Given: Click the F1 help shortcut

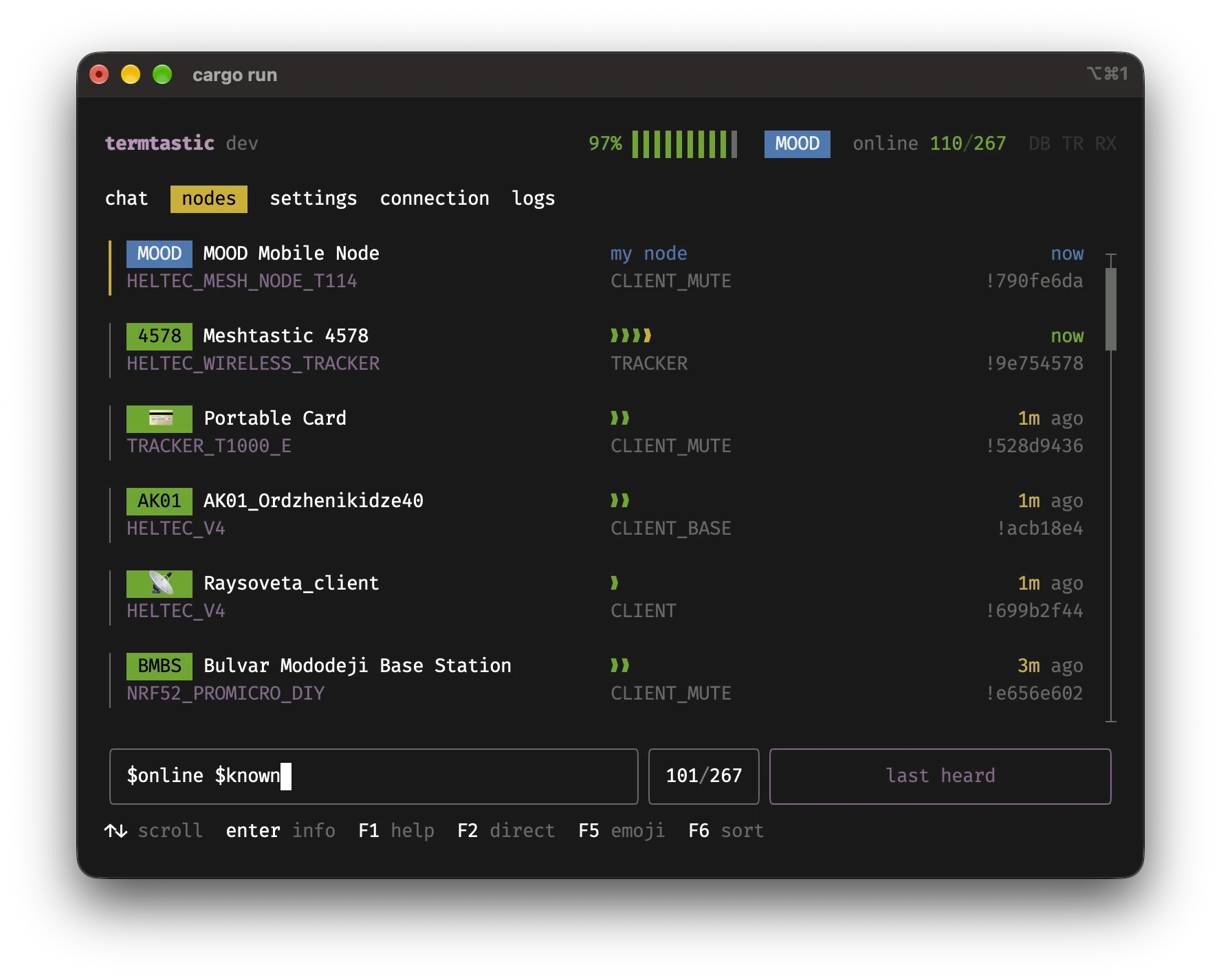Looking at the screenshot, I should click(x=396, y=831).
